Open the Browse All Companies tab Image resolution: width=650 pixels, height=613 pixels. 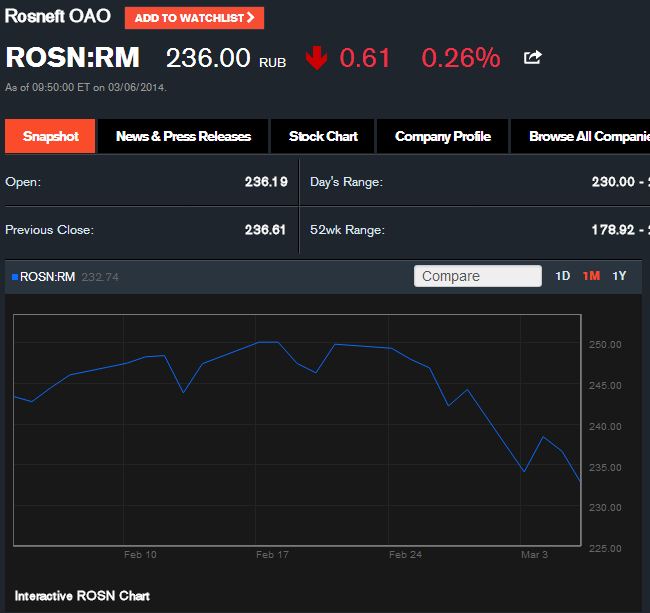coord(582,136)
